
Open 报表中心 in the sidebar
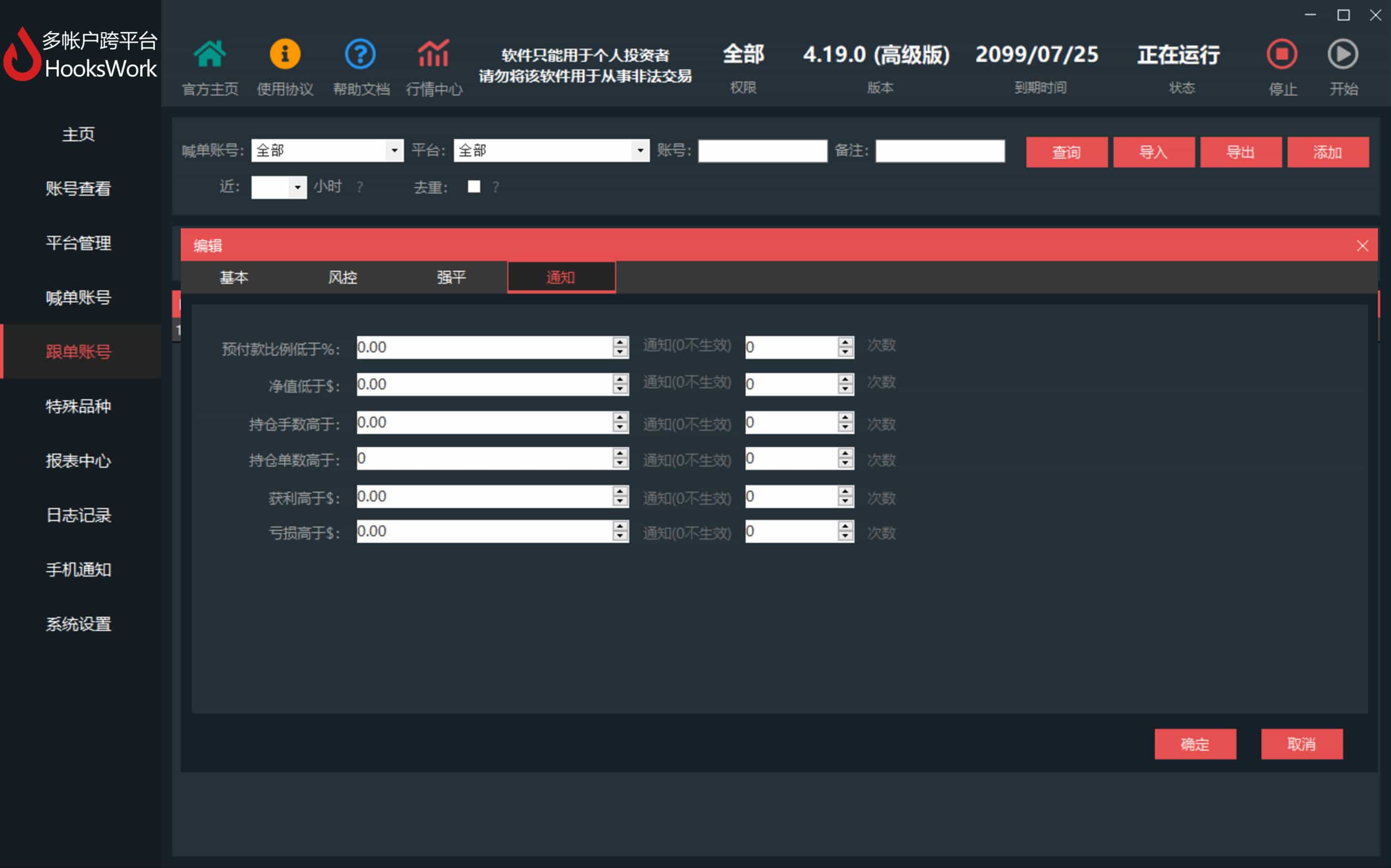pyautogui.click(x=78, y=460)
